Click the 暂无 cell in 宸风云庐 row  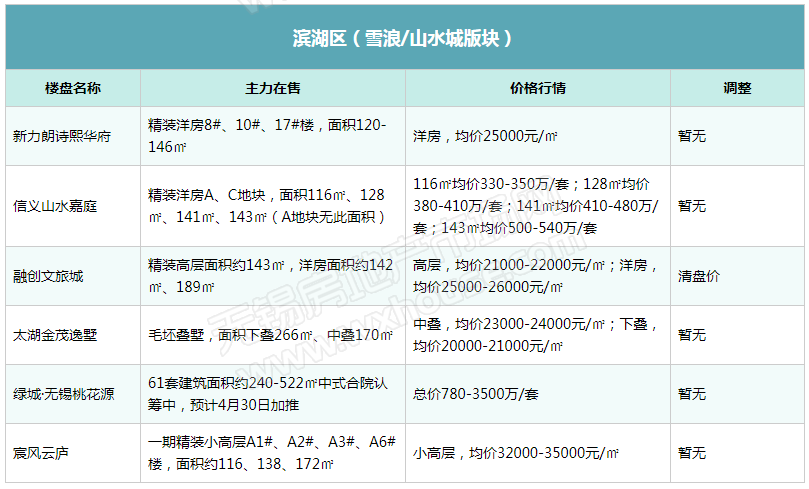692,453
